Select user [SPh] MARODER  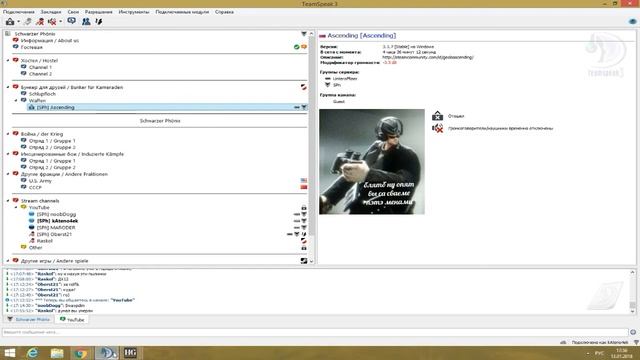[x=56, y=228]
